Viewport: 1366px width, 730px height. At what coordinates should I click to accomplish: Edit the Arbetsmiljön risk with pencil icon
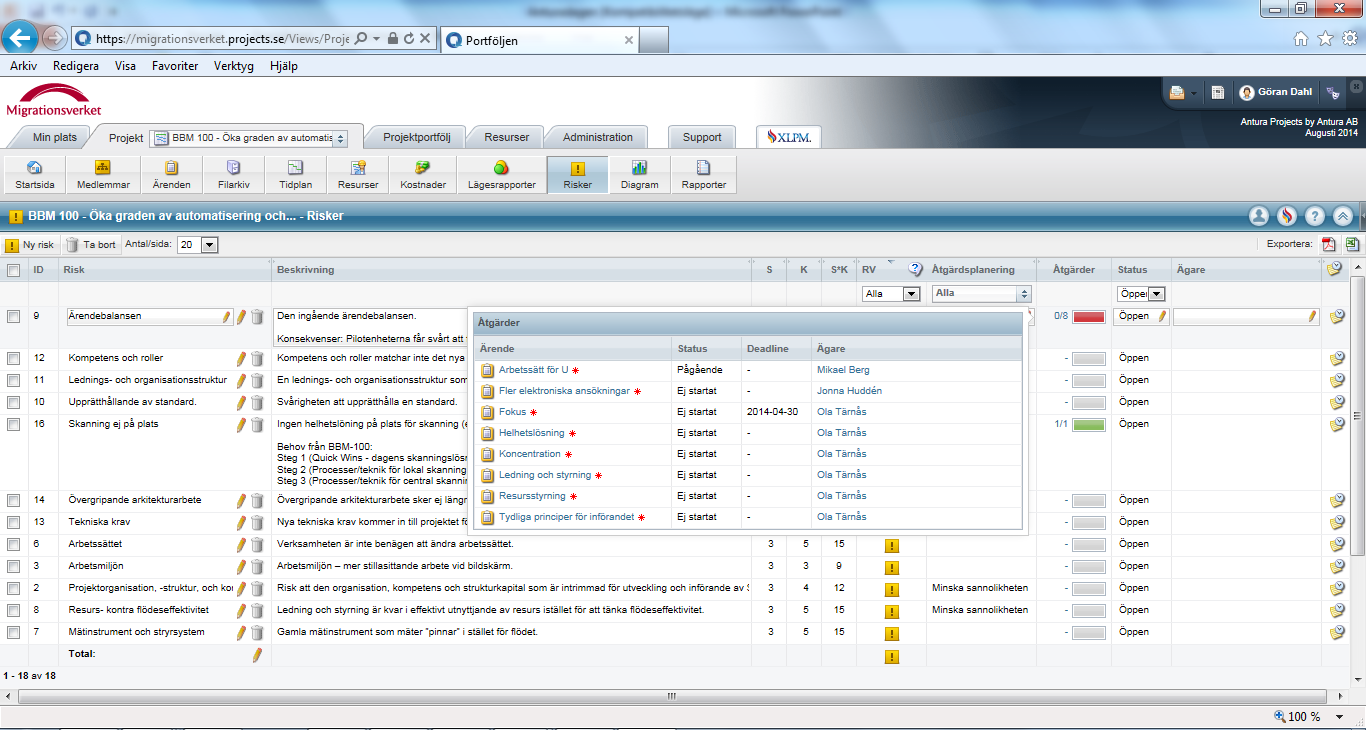(x=240, y=566)
